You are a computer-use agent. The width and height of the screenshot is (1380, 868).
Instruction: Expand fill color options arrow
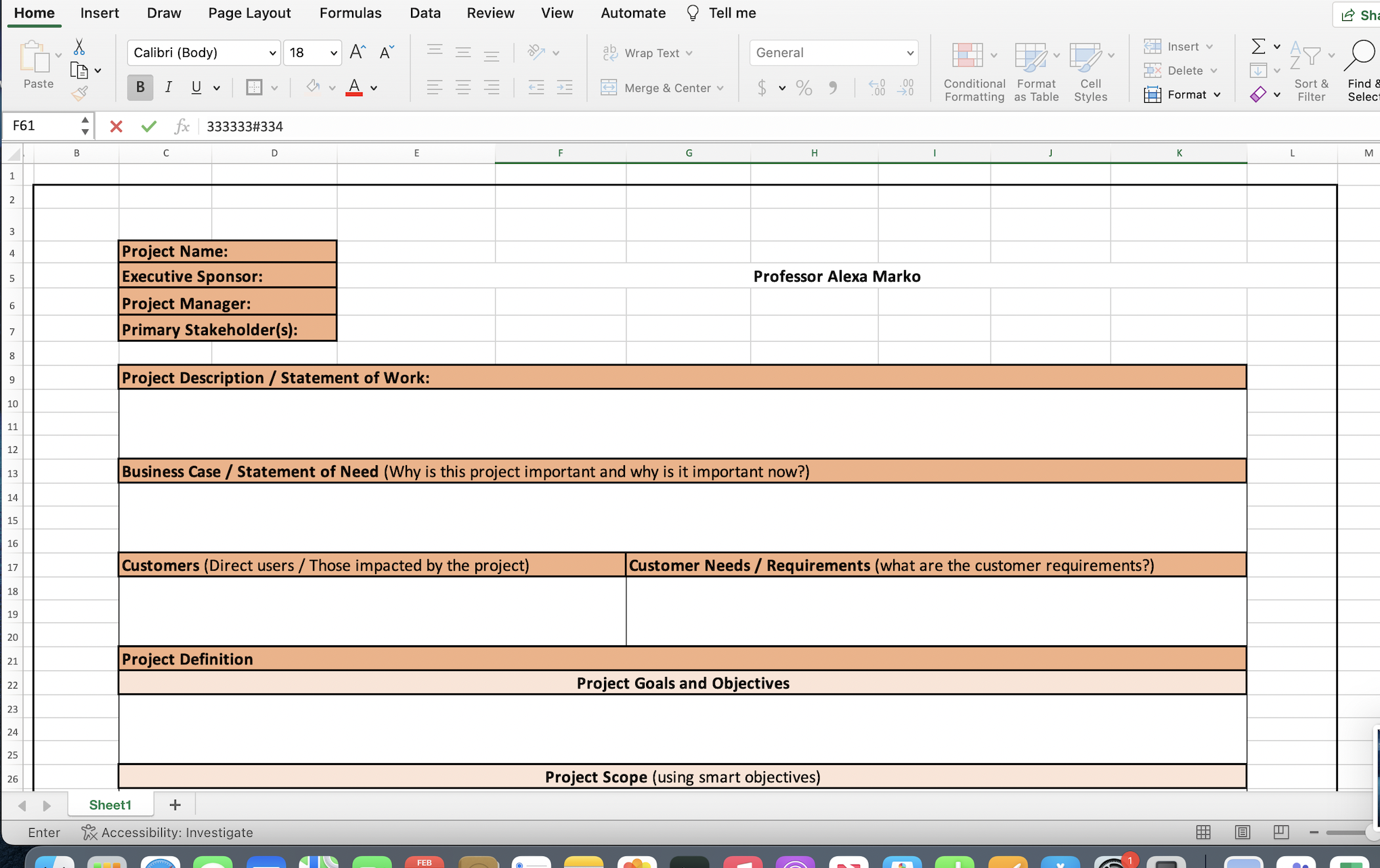[332, 88]
